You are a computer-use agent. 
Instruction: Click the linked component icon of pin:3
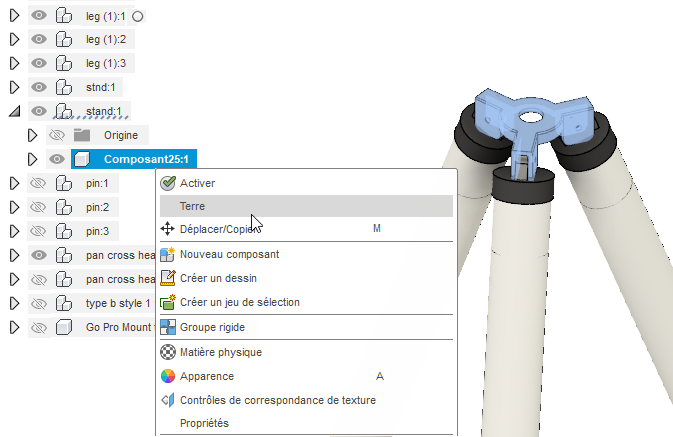pyautogui.click(x=64, y=232)
